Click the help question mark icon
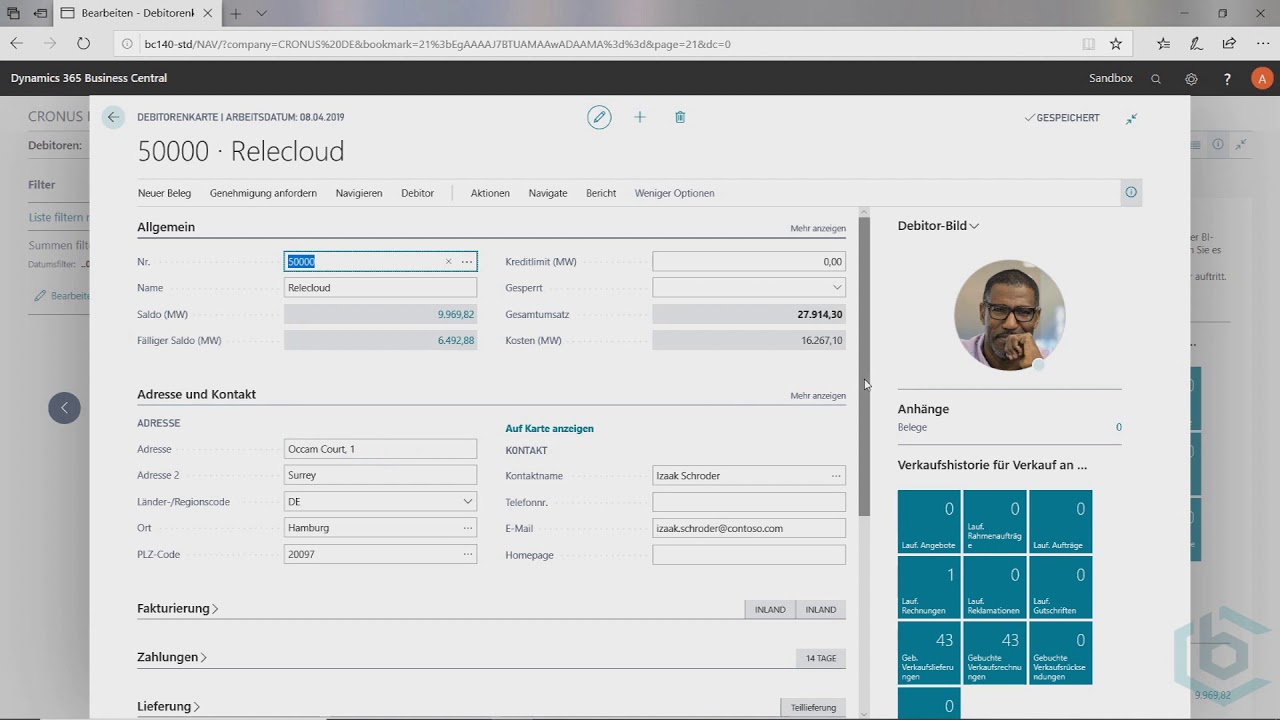 [x=1227, y=78]
